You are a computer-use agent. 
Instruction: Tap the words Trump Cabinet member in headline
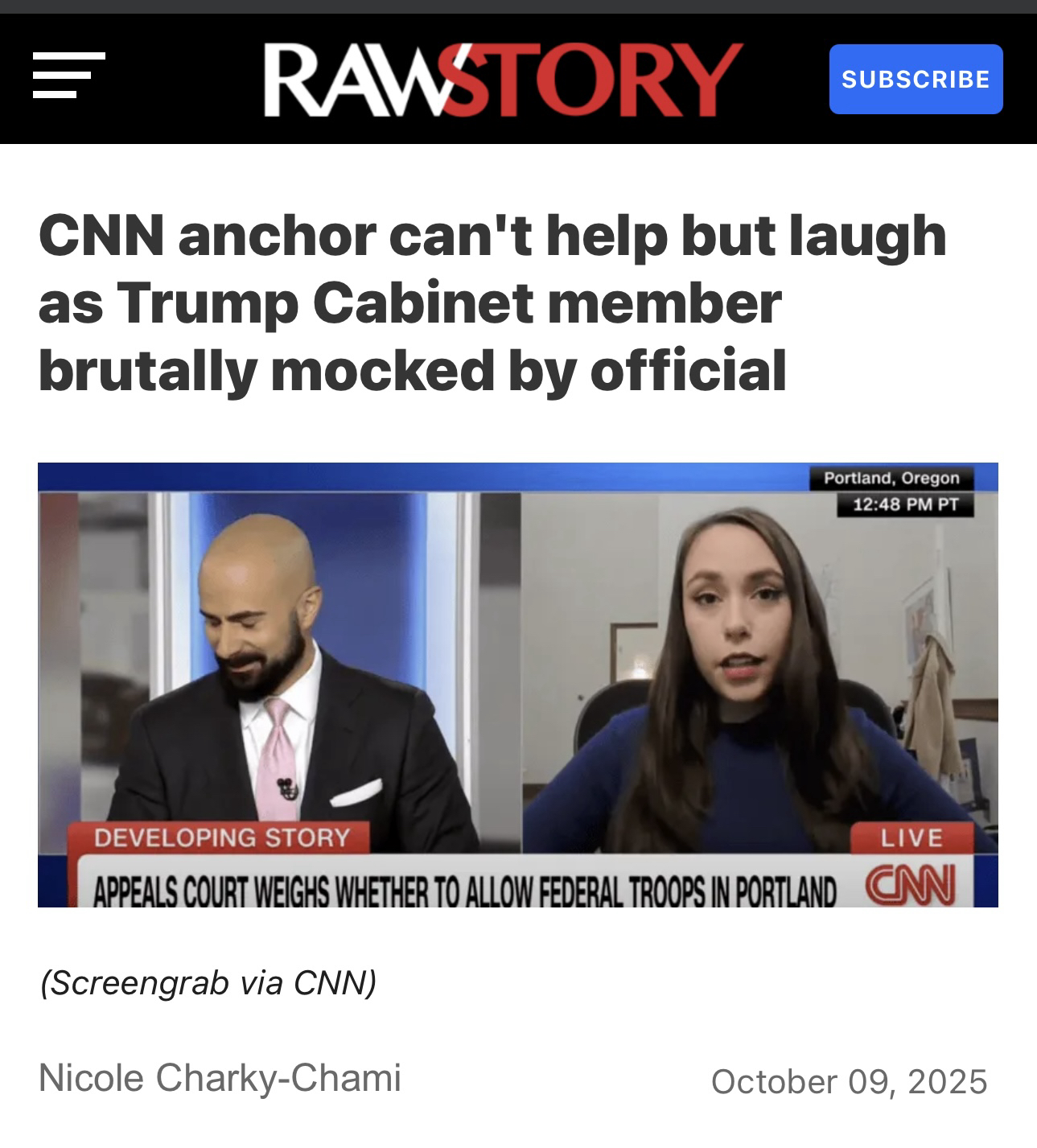(x=449, y=302)
